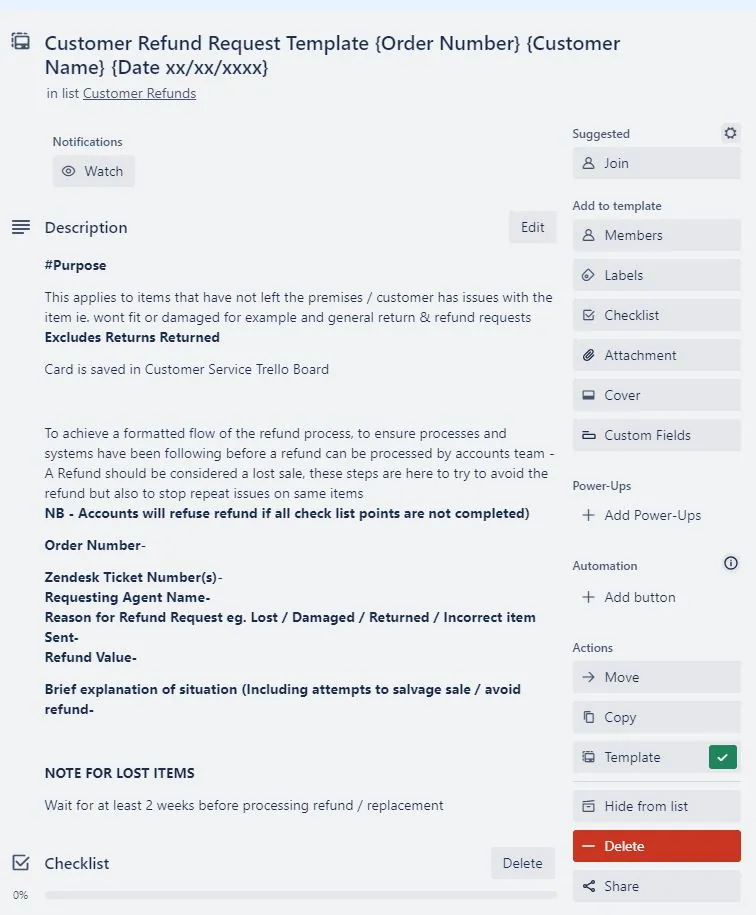Image resolution: width=756 pixels, height=915 pixels.
Task: Open the Attachment option
Action: [x=656, y=355]
